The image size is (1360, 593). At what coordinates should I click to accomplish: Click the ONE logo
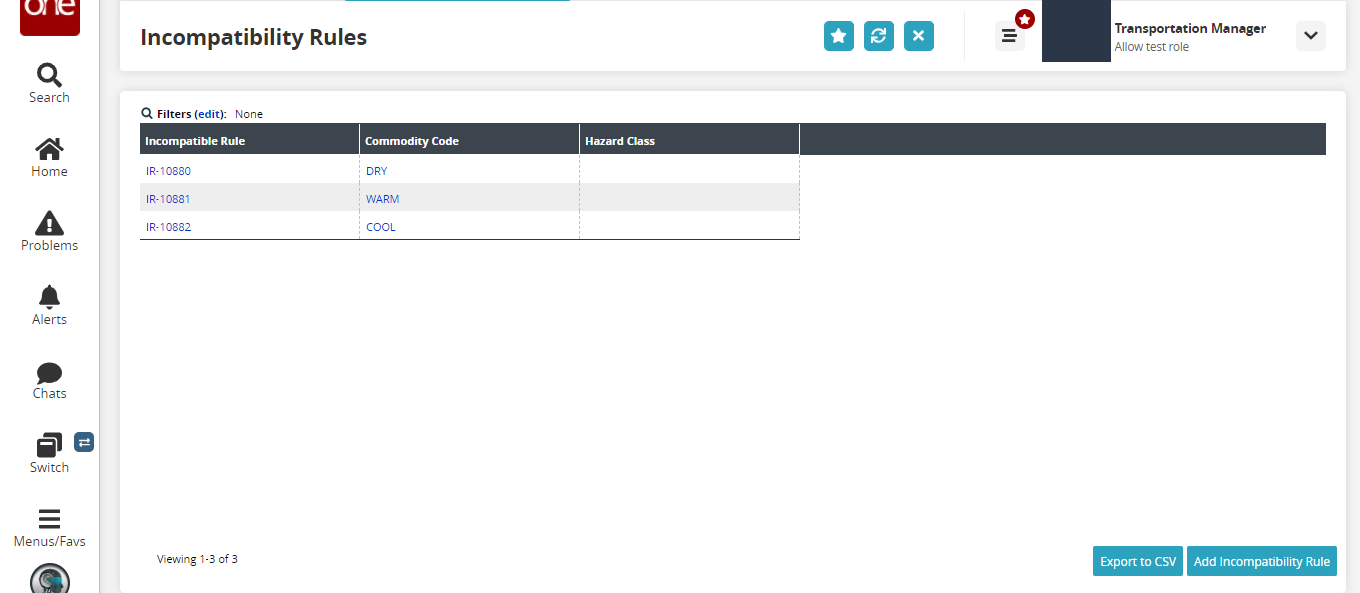coord(50,17)
